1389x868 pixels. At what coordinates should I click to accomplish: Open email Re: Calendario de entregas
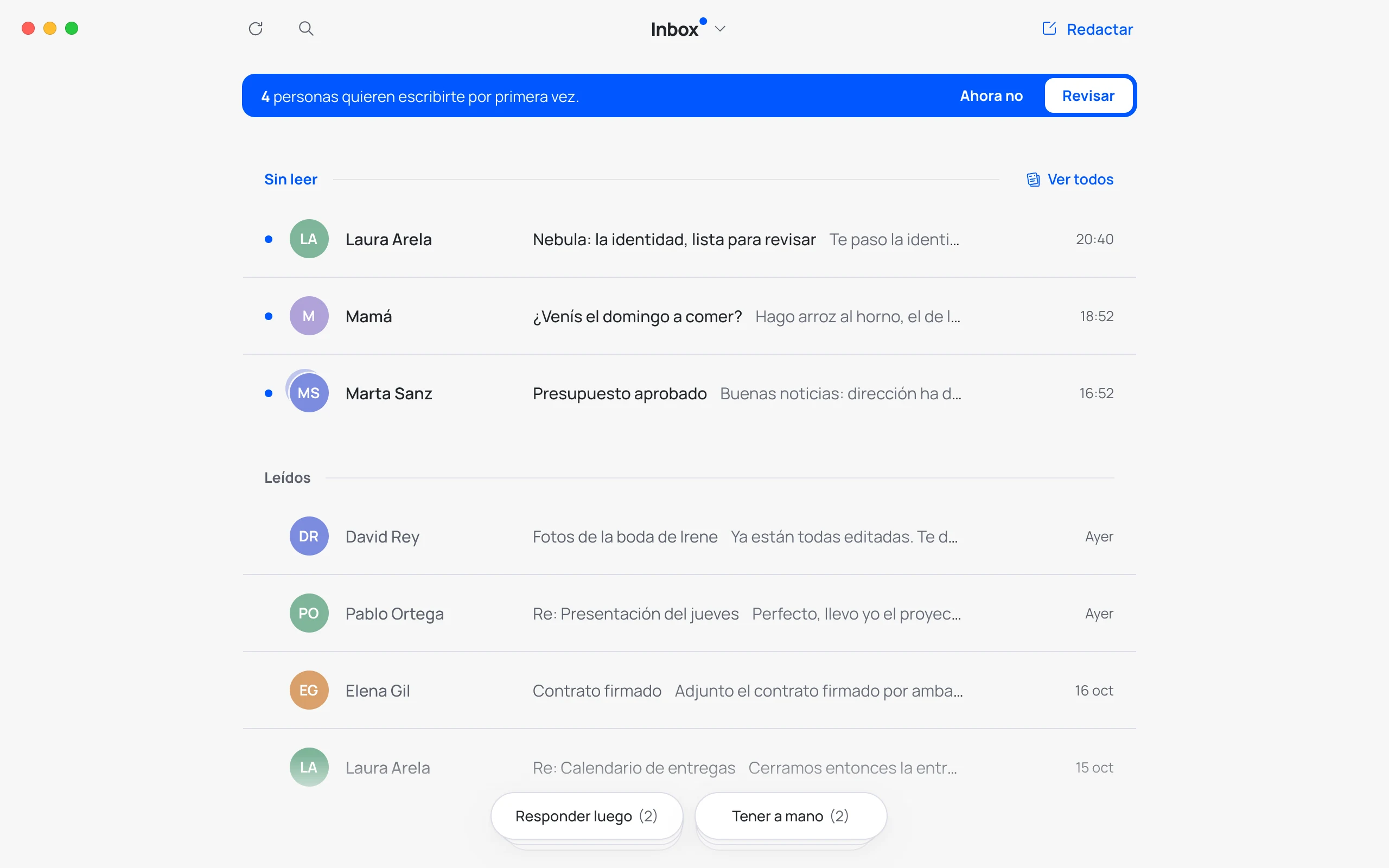click(689, 768)
